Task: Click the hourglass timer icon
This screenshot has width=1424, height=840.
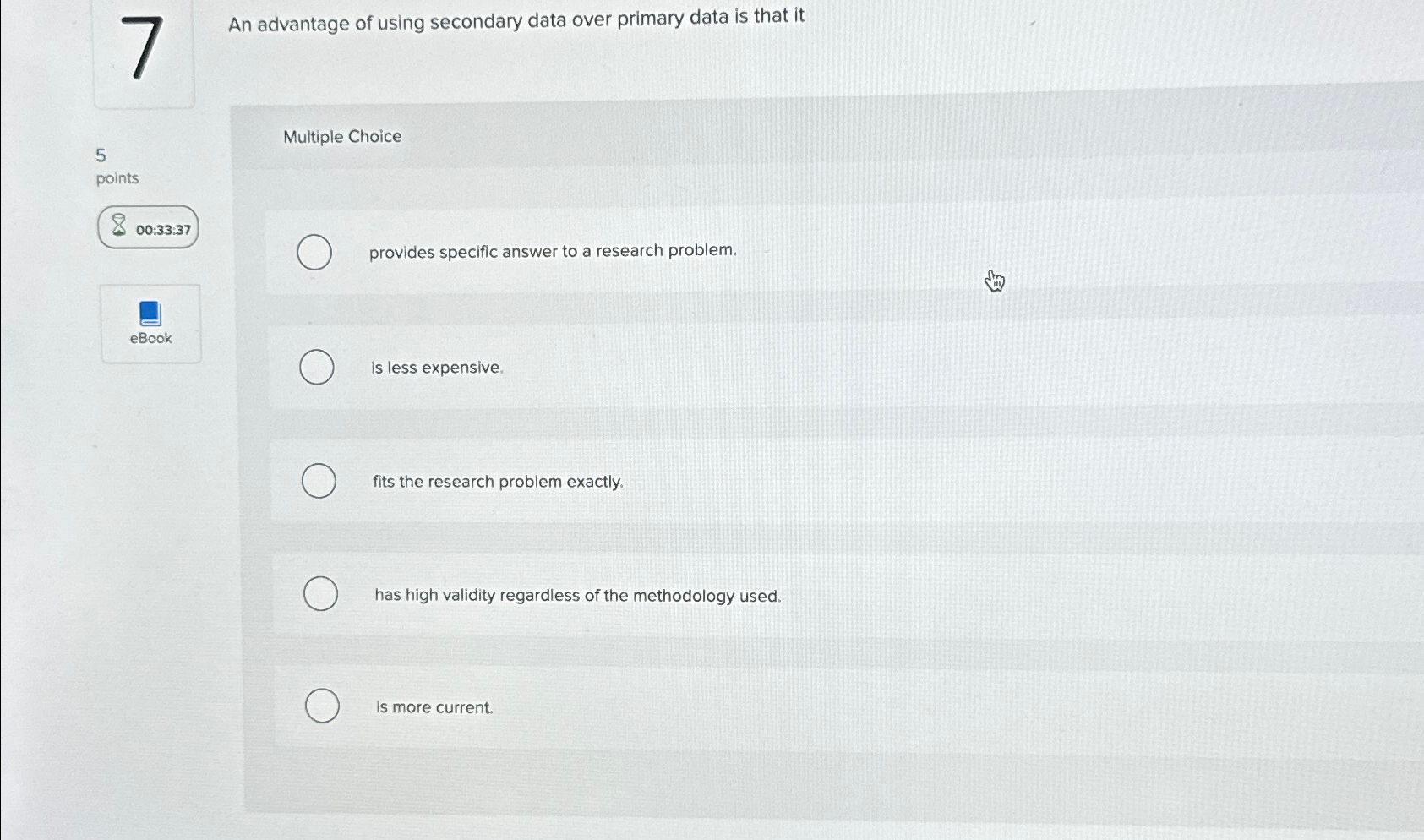Action: click(117, 226)
